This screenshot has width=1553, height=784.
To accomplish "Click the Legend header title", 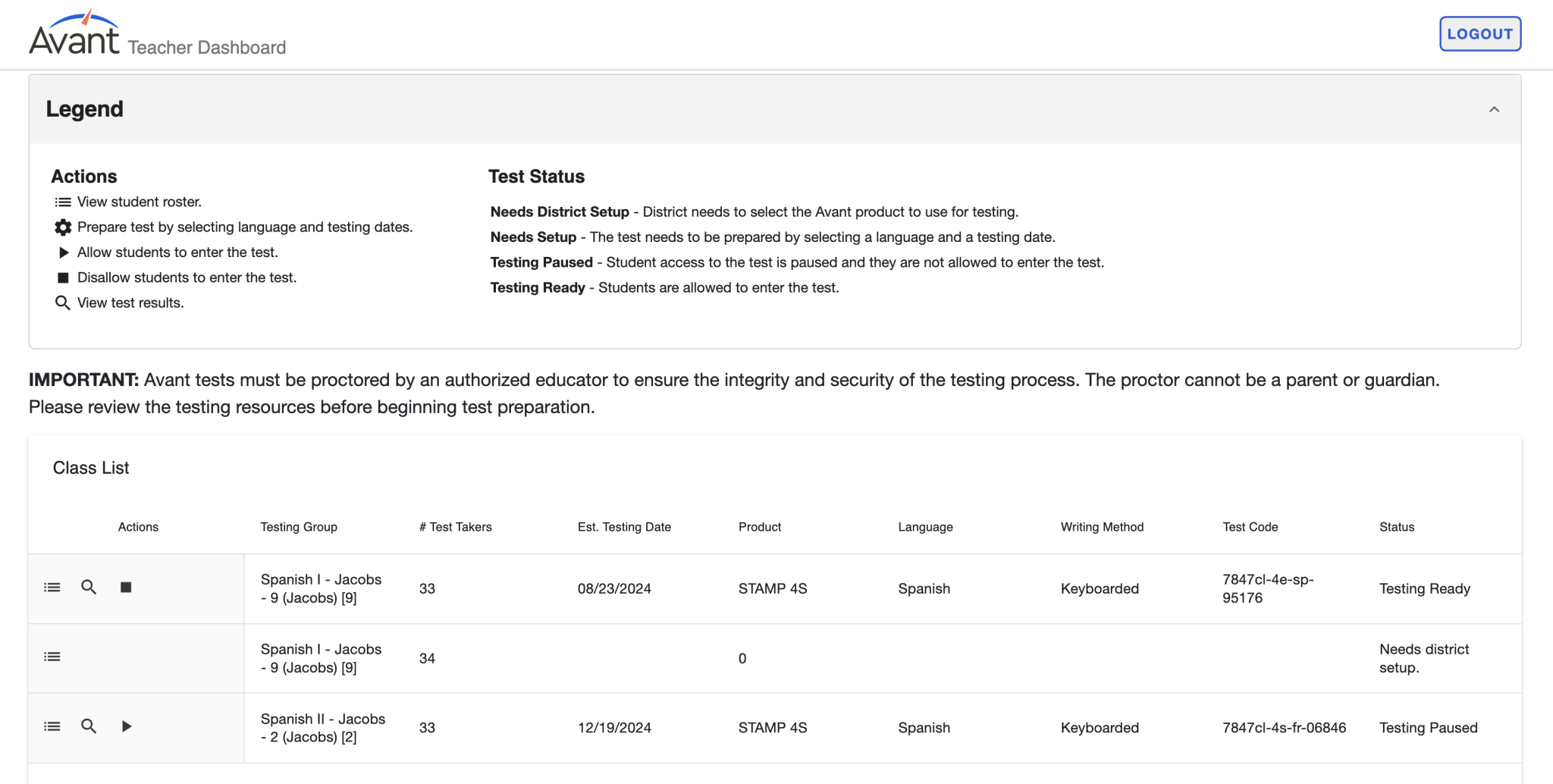I will (85, 109).
